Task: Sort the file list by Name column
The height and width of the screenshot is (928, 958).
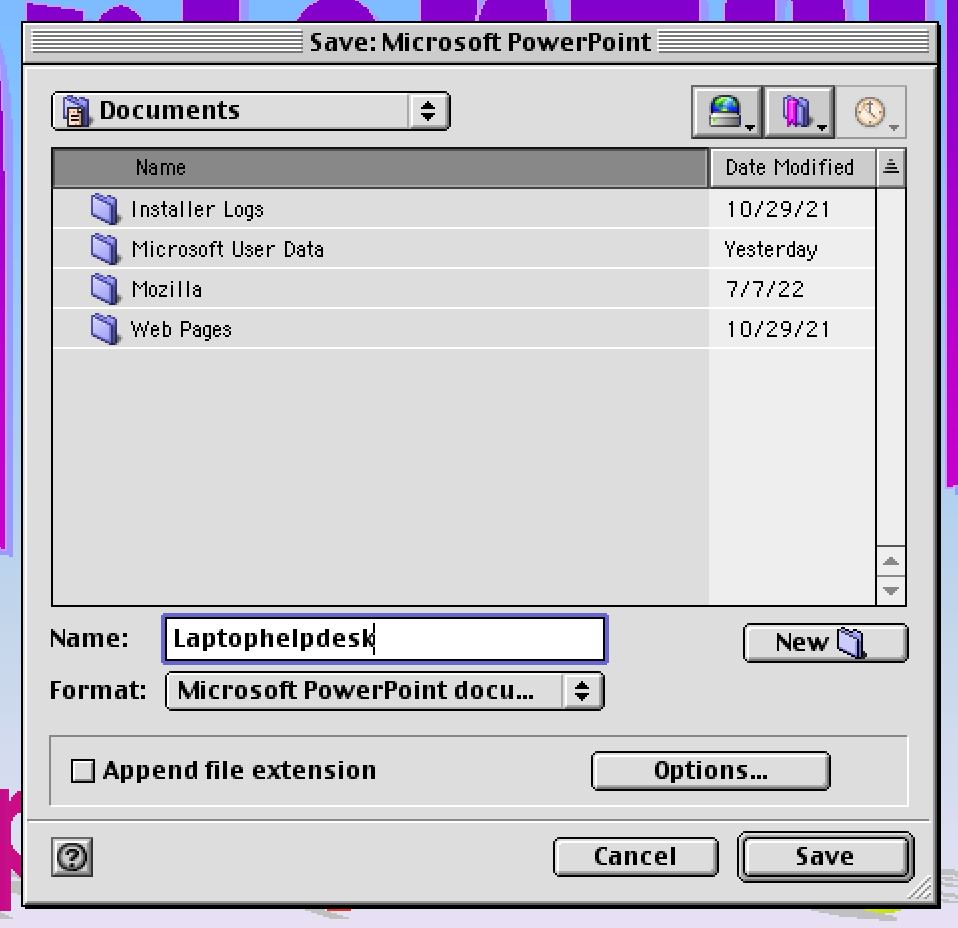Action: (x=380, y=168)
